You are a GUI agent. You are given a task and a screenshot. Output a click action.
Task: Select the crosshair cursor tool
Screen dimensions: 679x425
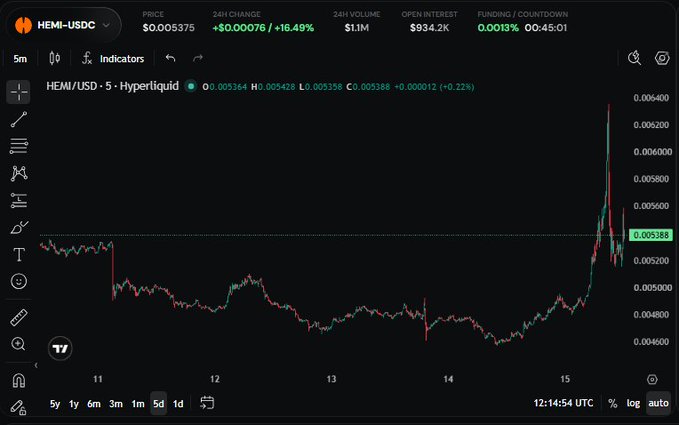(x=18, y=92)
